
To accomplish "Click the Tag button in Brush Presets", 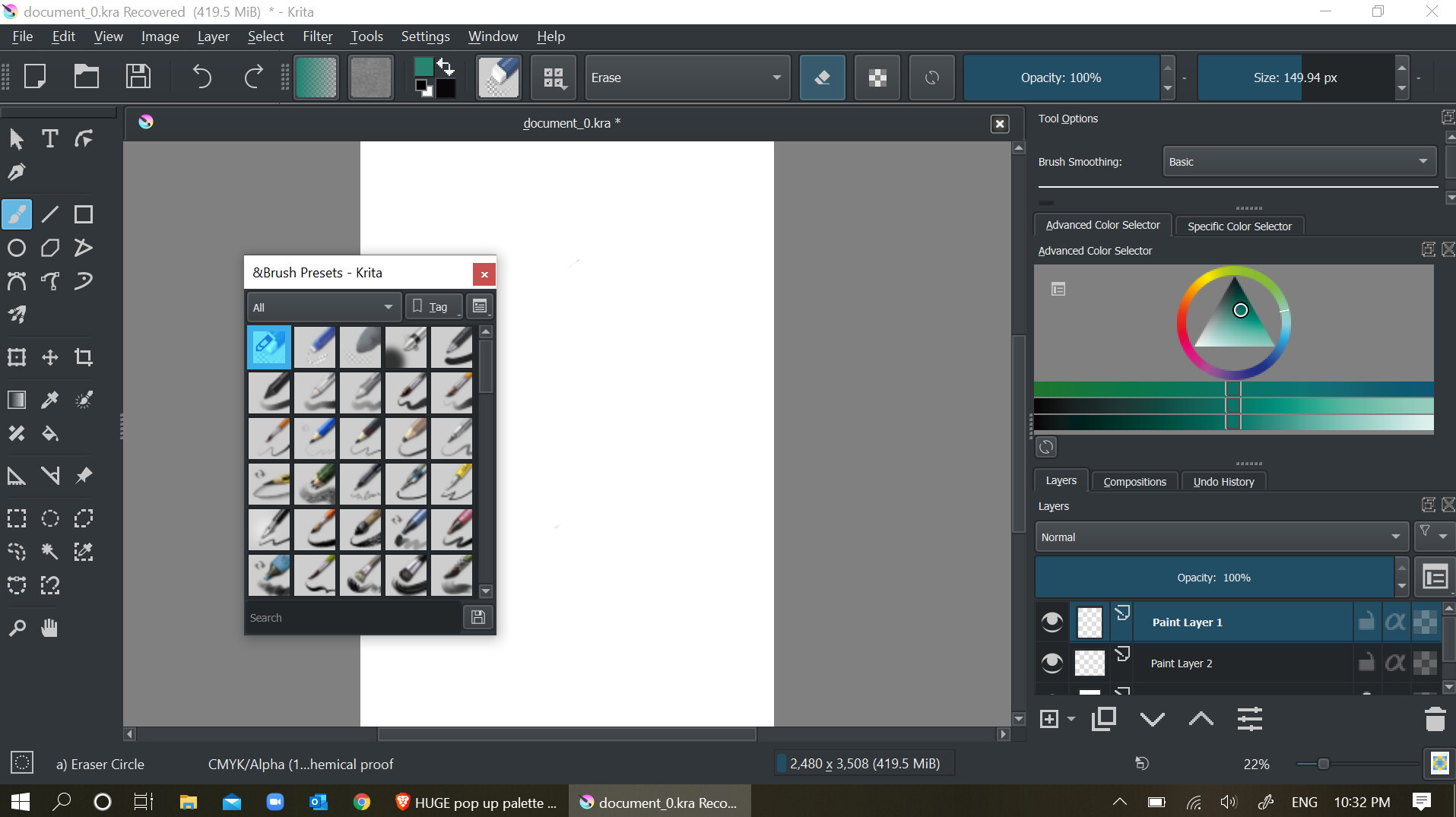I will (433, 307).
